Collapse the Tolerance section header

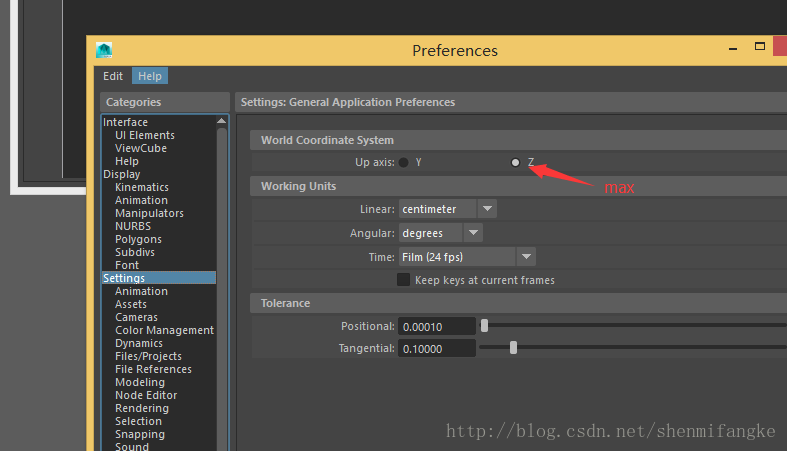pos(518,303)
